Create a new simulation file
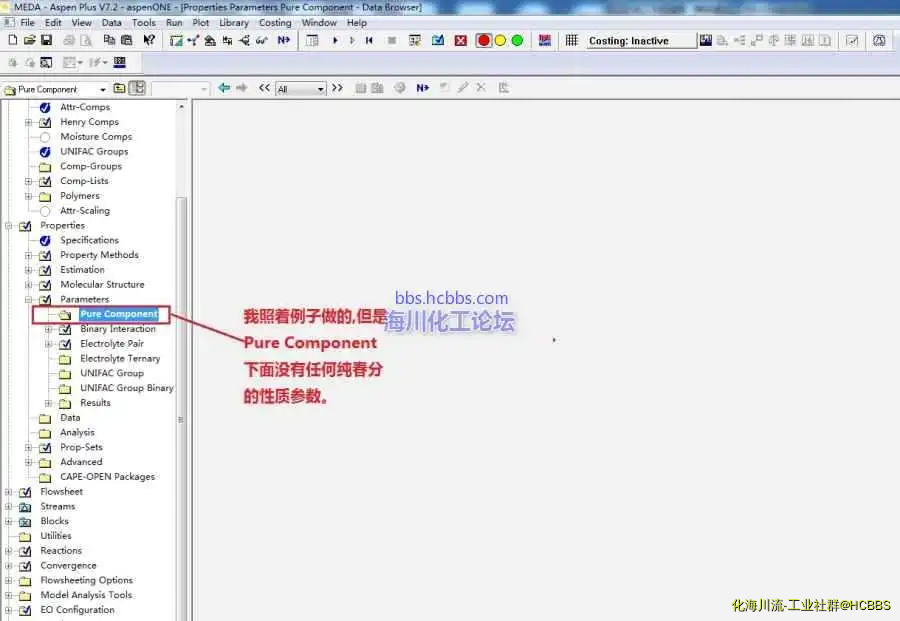 [x=13, y=40]
